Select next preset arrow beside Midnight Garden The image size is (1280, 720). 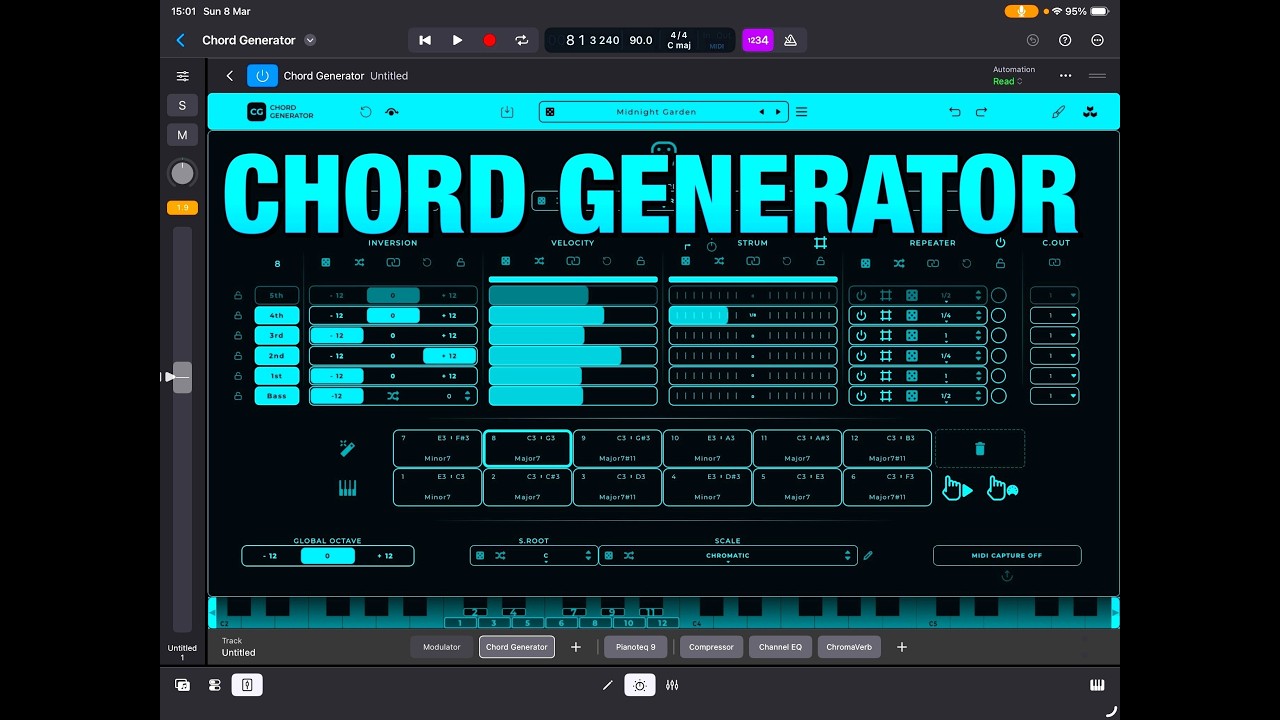tap(778, 112)
